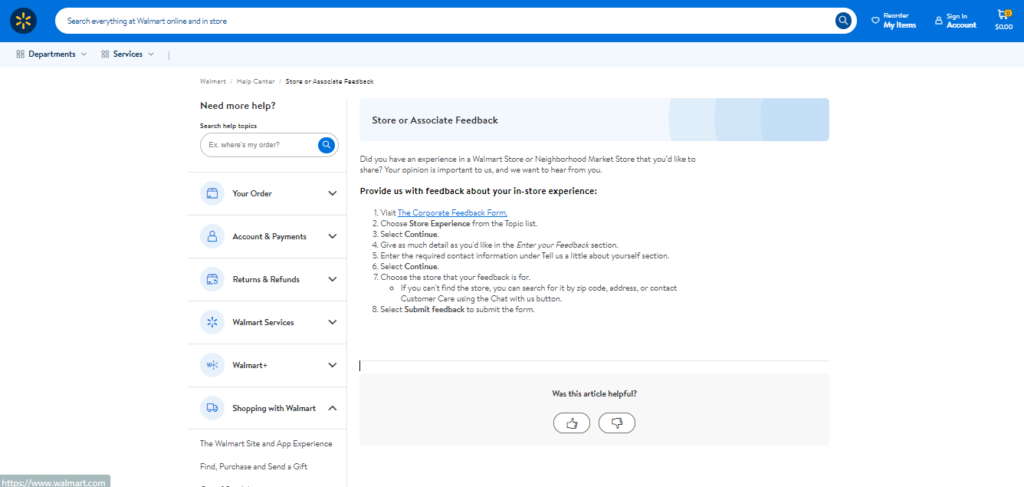Click the magnifier button in the top search bar
Viewport: 1024px width, 487px height.
(843, 21)
